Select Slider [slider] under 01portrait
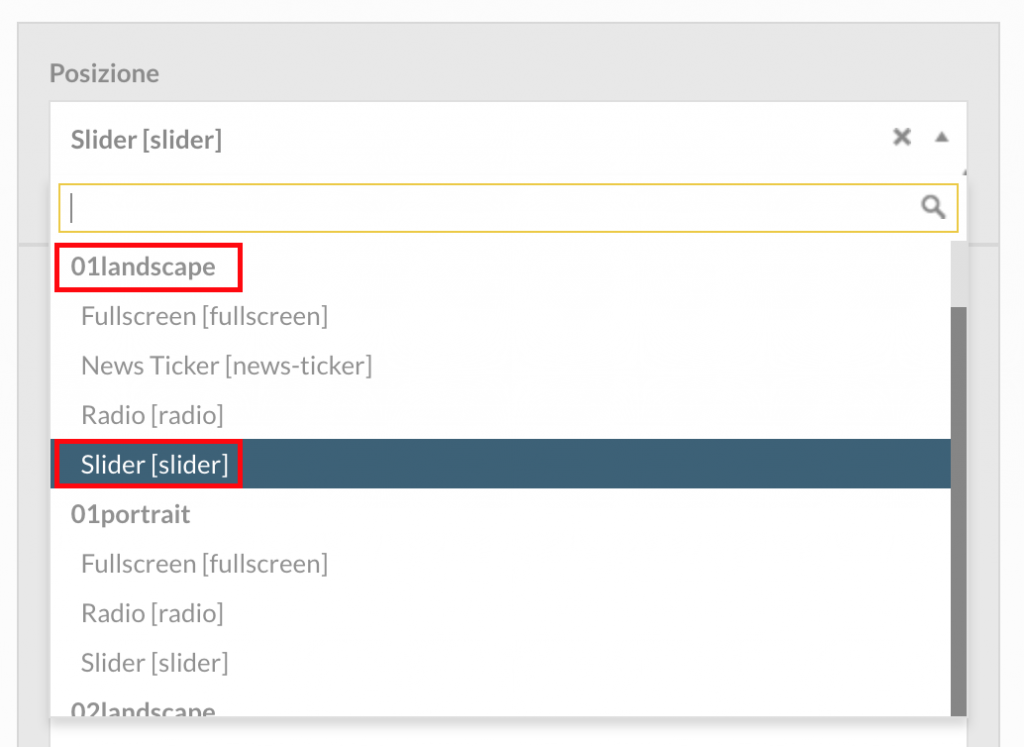 (x=155, y=663)
